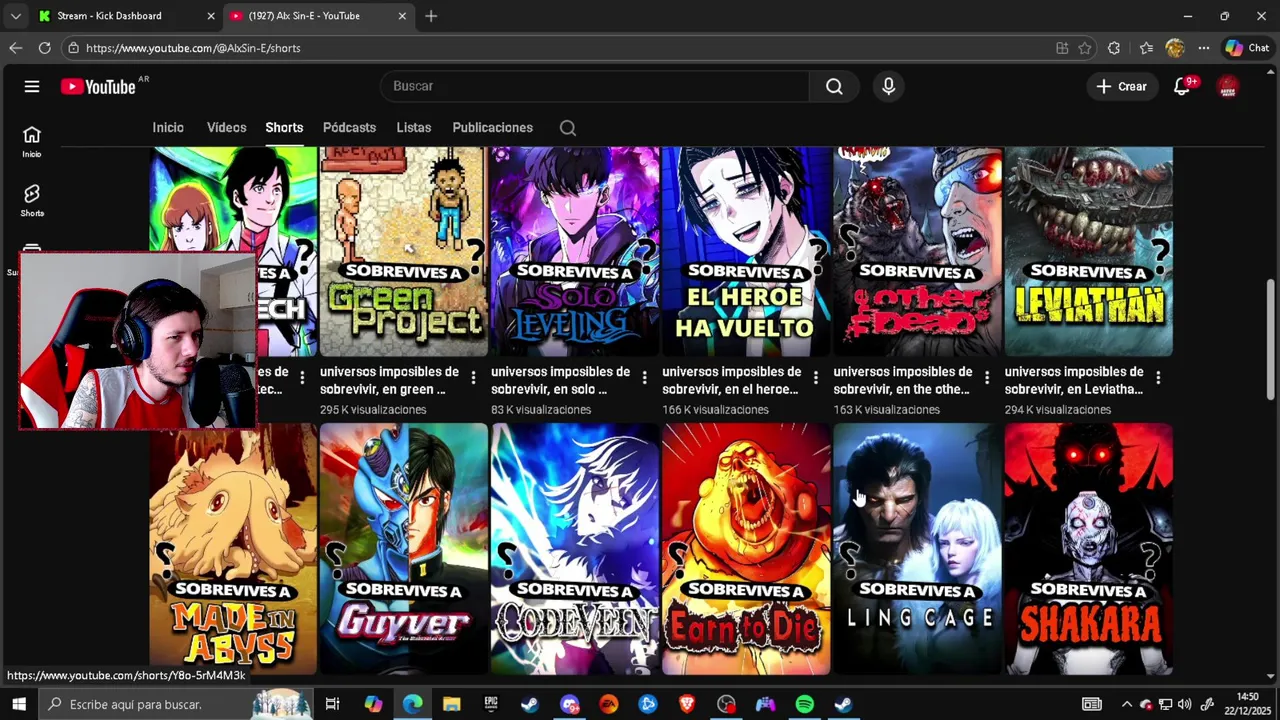Show hidden system tray icons
Viewport: 1280px width, 720px height.
(x=1126, y=704)
